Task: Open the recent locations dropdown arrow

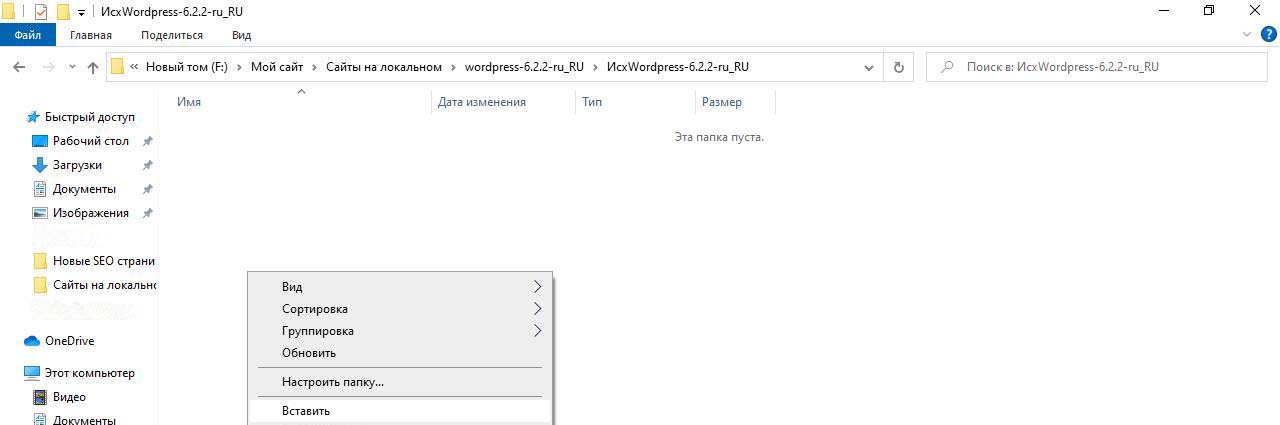Action: click(x=71, y=67)
